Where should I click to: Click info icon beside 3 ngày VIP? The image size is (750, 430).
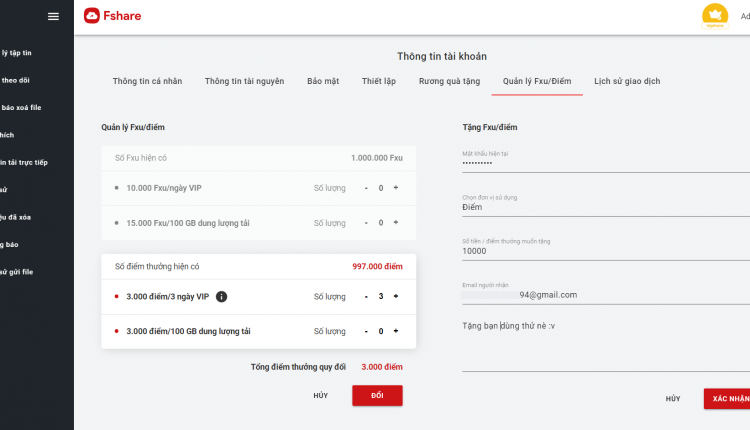pos(221,297)
